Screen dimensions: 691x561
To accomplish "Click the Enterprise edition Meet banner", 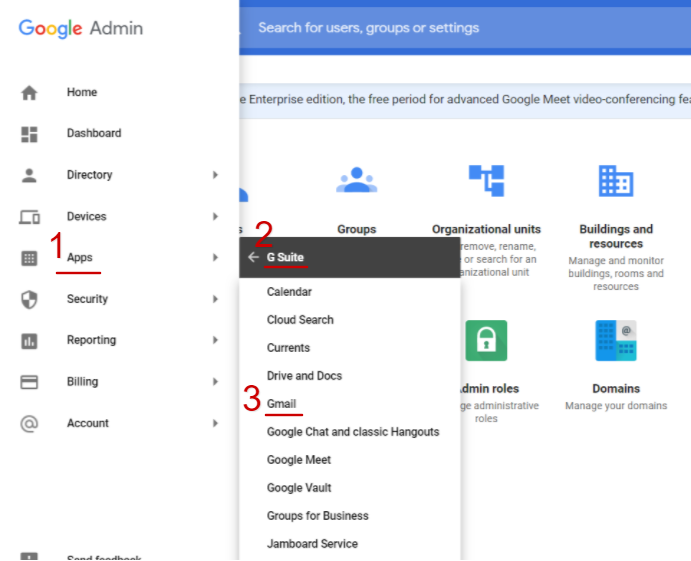I will pyautogui.click(x=465, y=101).
